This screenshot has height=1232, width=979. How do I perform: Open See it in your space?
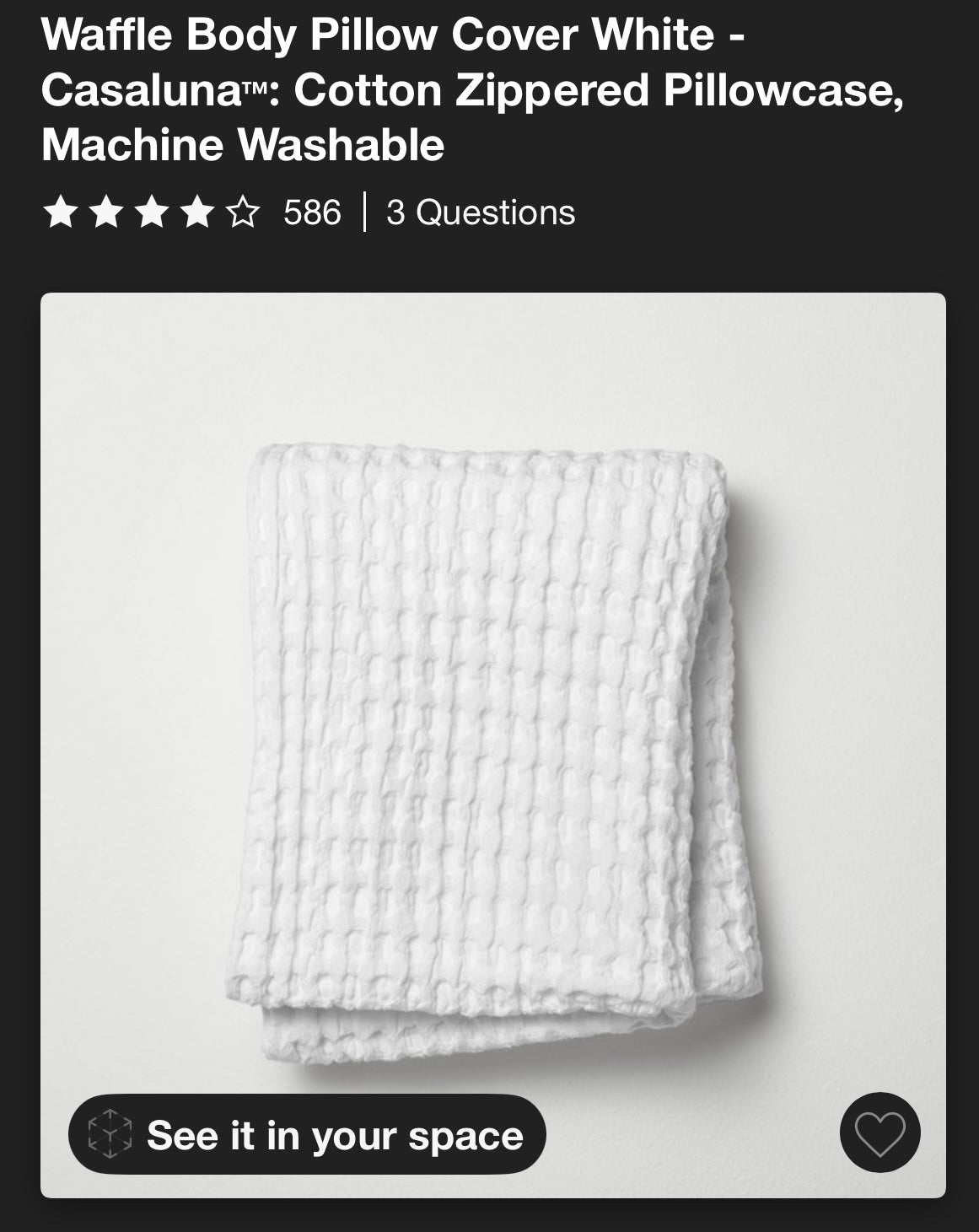307,1134
